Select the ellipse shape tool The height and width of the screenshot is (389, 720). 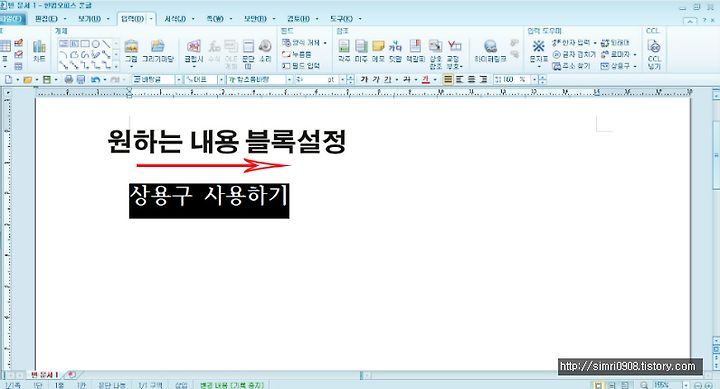96,44
